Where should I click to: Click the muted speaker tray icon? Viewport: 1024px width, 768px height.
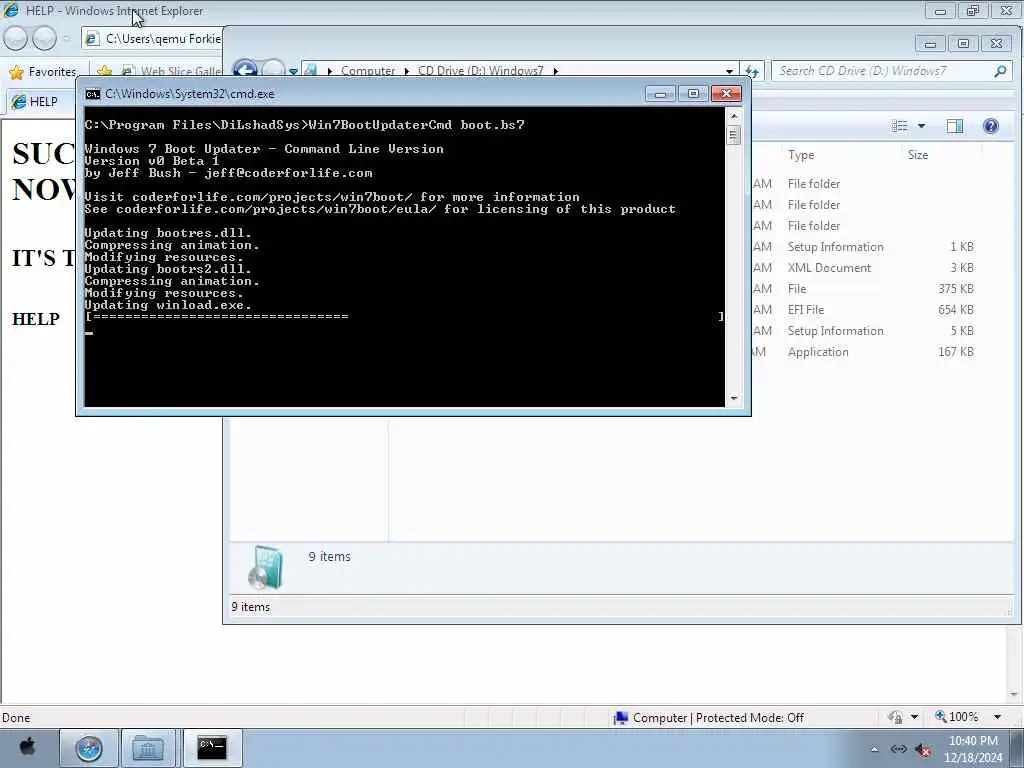923,749
